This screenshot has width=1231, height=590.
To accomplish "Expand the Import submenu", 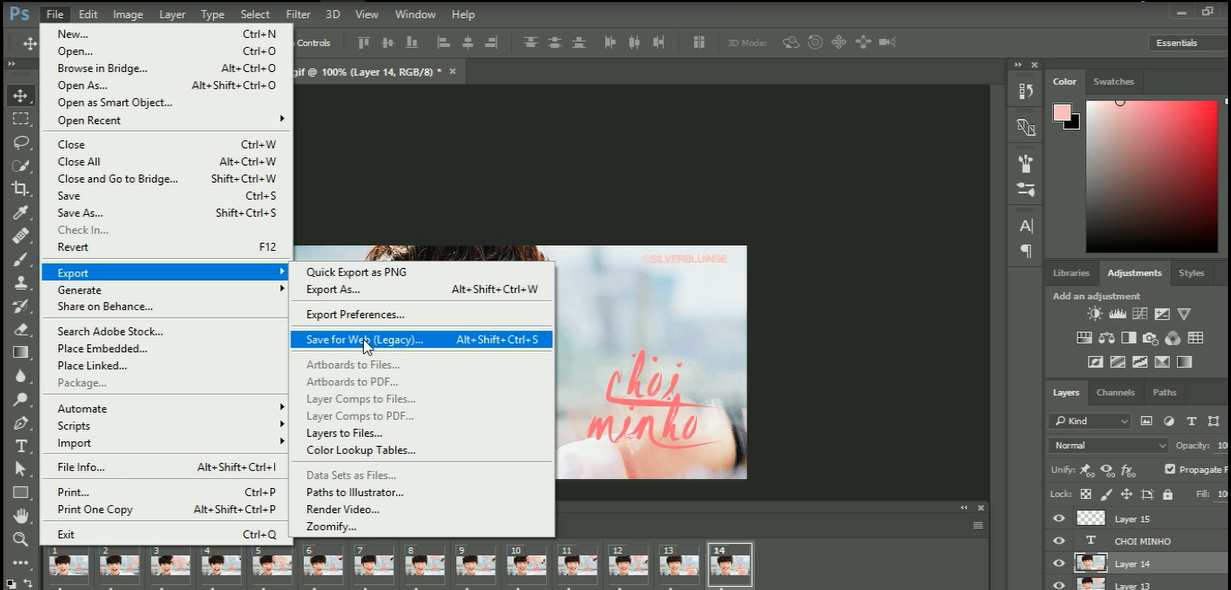I will point(166,443).
